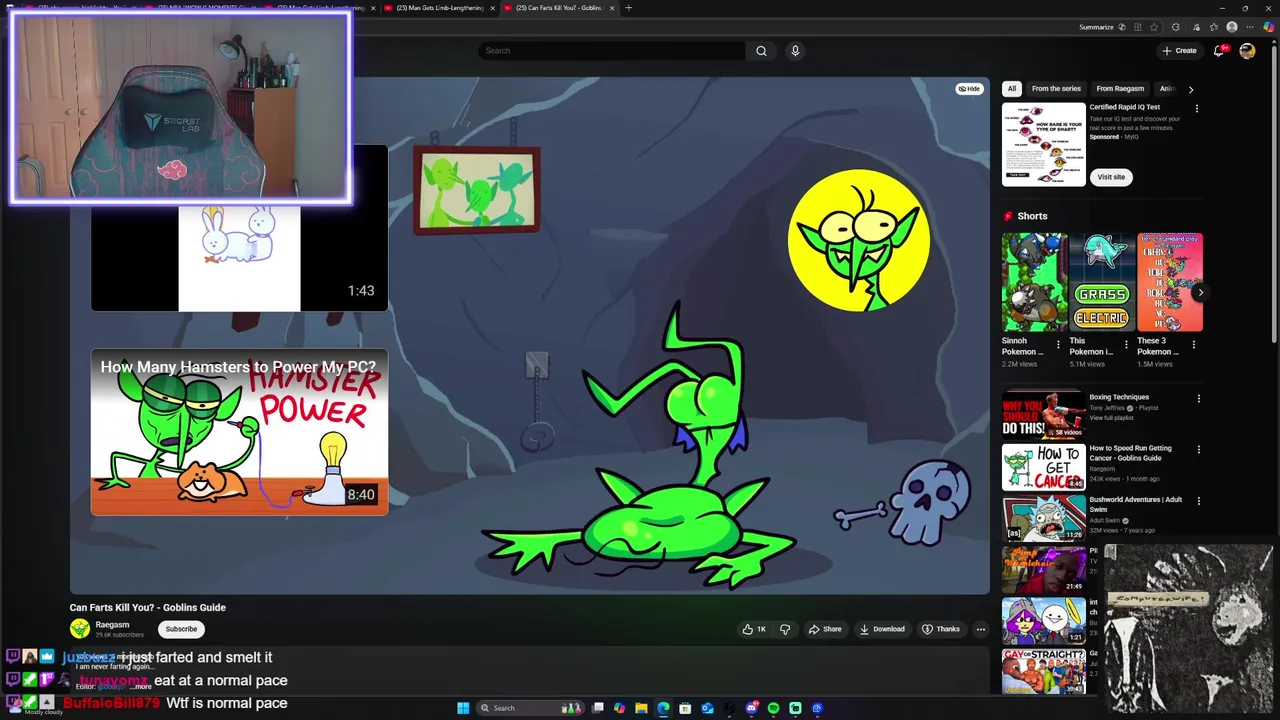
Task: Open options for Bushworld Adventures video
Action: point(1198,501)
